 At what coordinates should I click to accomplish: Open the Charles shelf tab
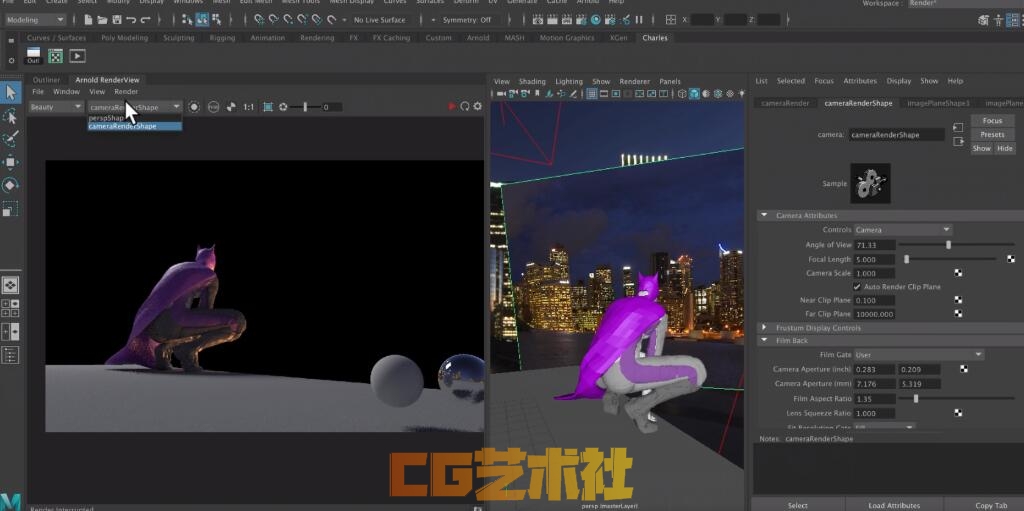pos(655,38)
